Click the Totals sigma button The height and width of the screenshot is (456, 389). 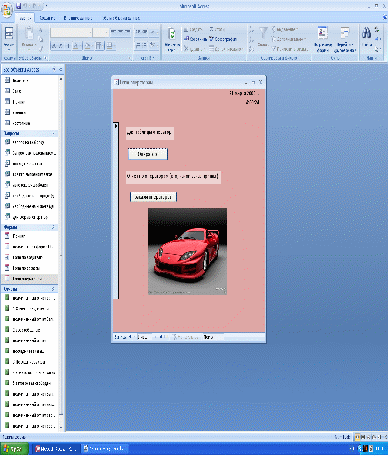(x=217, y=30)
